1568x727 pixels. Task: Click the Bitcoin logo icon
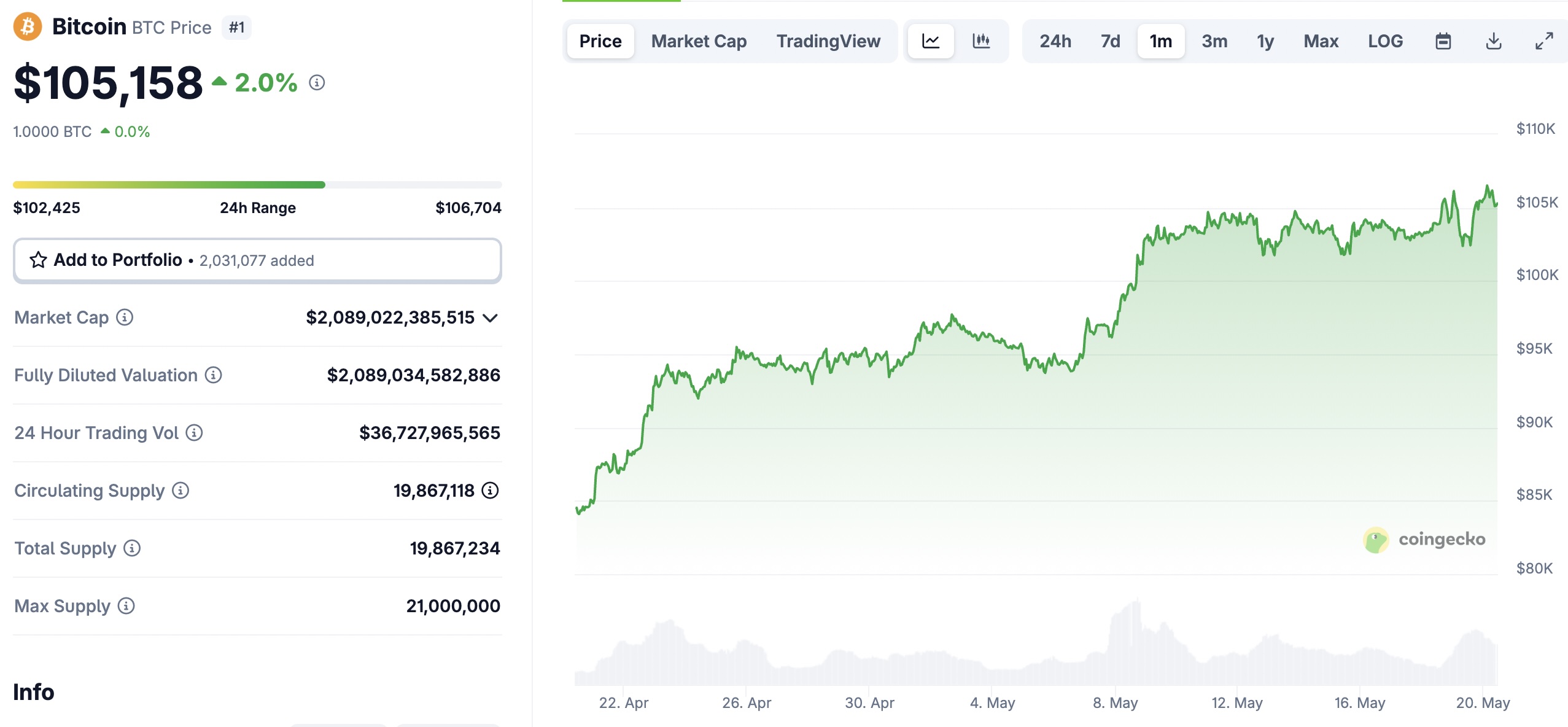tap(28, 27)
